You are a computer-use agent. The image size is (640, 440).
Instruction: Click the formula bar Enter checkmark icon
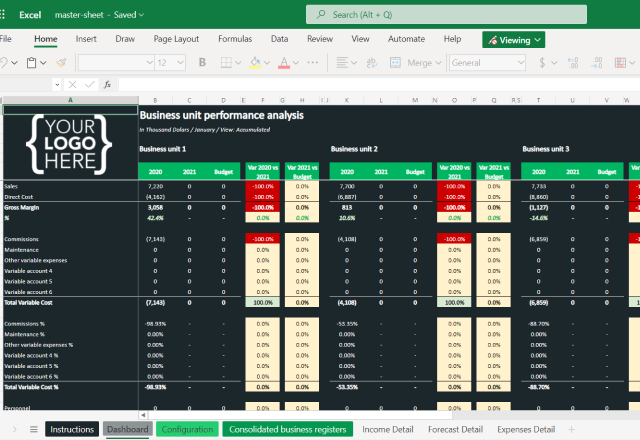click(x=89, y=84)
